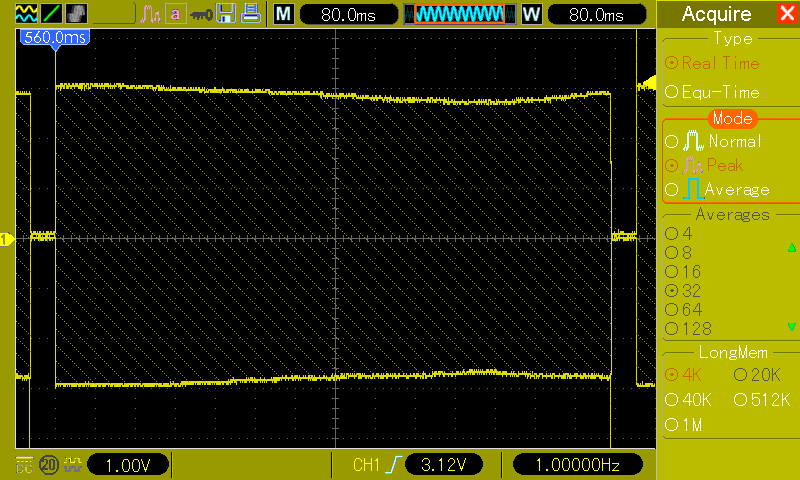
Task: Click the 1.00V vertical scale readout
Action: point(128,465)
